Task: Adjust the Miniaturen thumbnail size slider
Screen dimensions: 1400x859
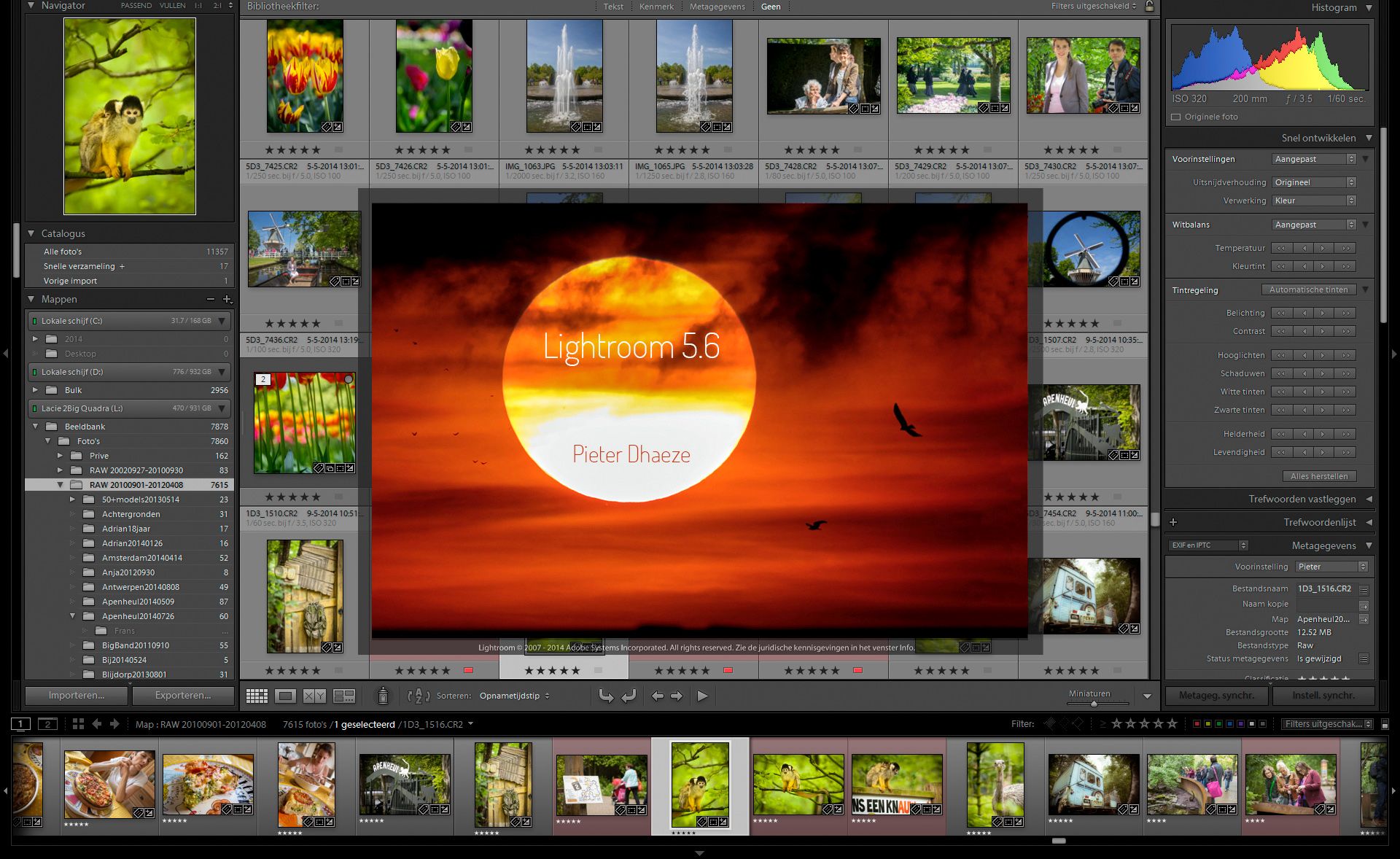Action: pyautogui.click(x=1094, y=704)
